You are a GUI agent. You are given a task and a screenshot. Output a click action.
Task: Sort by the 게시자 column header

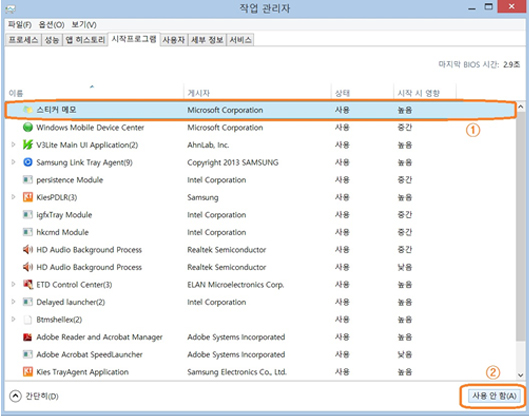click(257, 93)
